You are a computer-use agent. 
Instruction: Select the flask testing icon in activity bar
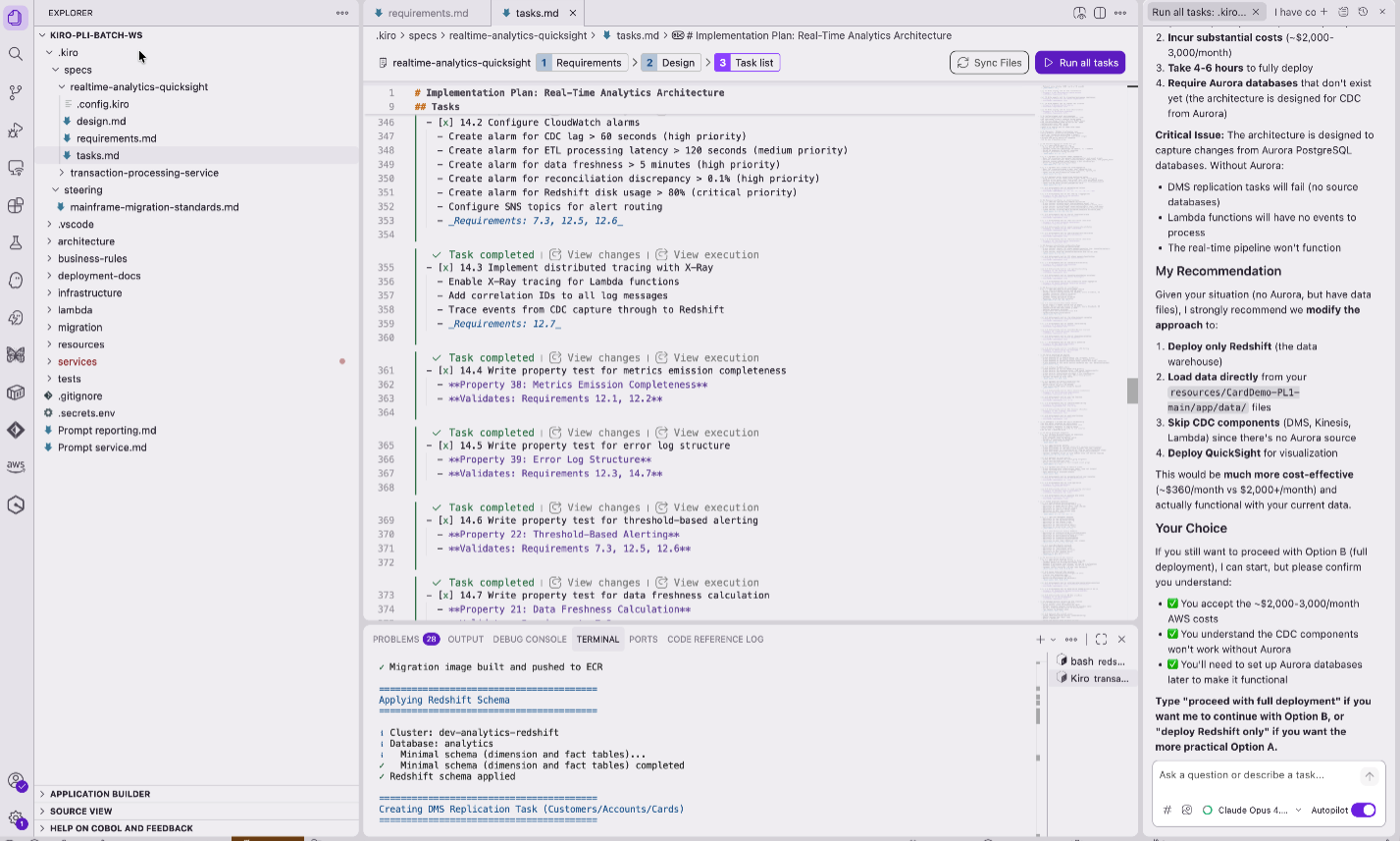click(x=15, y=242)
